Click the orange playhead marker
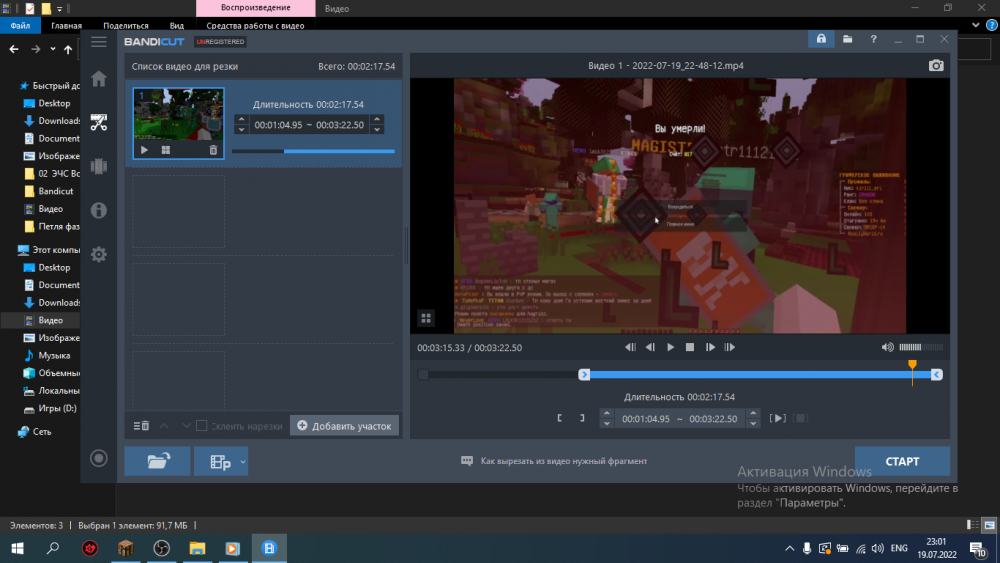 [913, 365]
